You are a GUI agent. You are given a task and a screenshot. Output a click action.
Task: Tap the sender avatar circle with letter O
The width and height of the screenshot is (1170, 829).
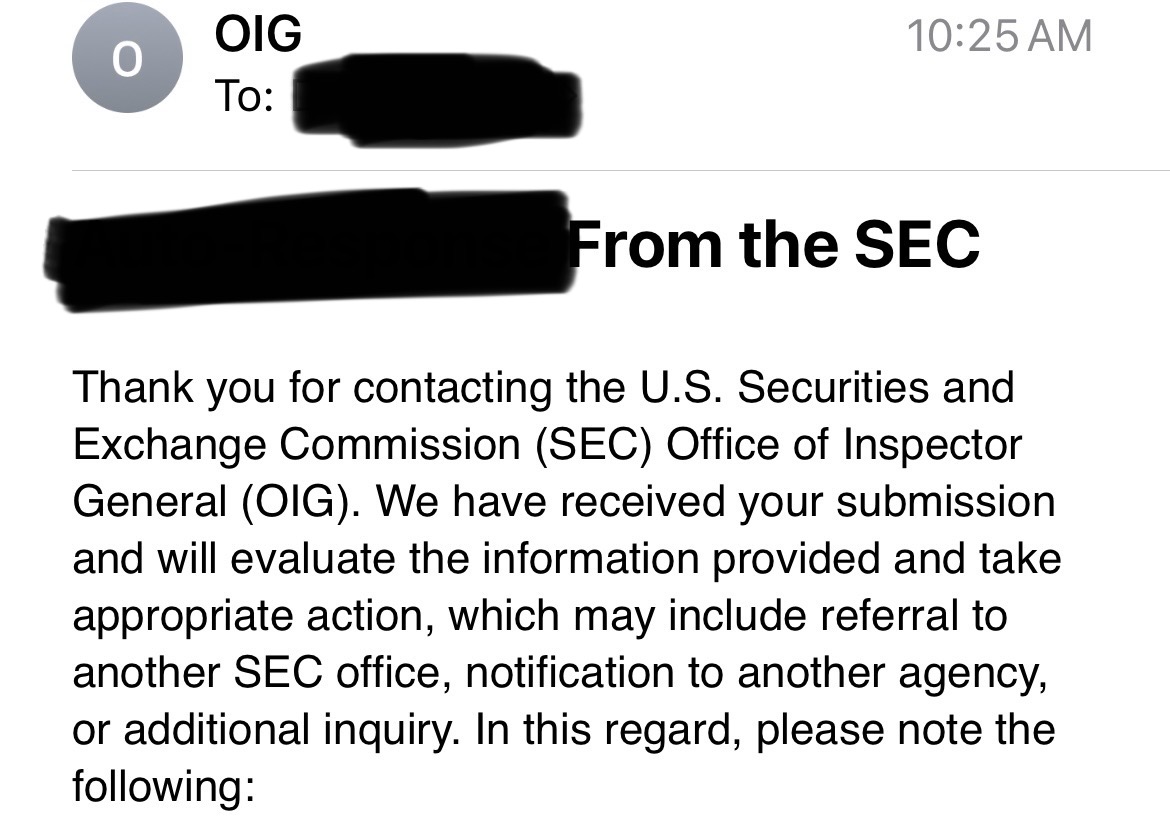[x=127, y=58]
